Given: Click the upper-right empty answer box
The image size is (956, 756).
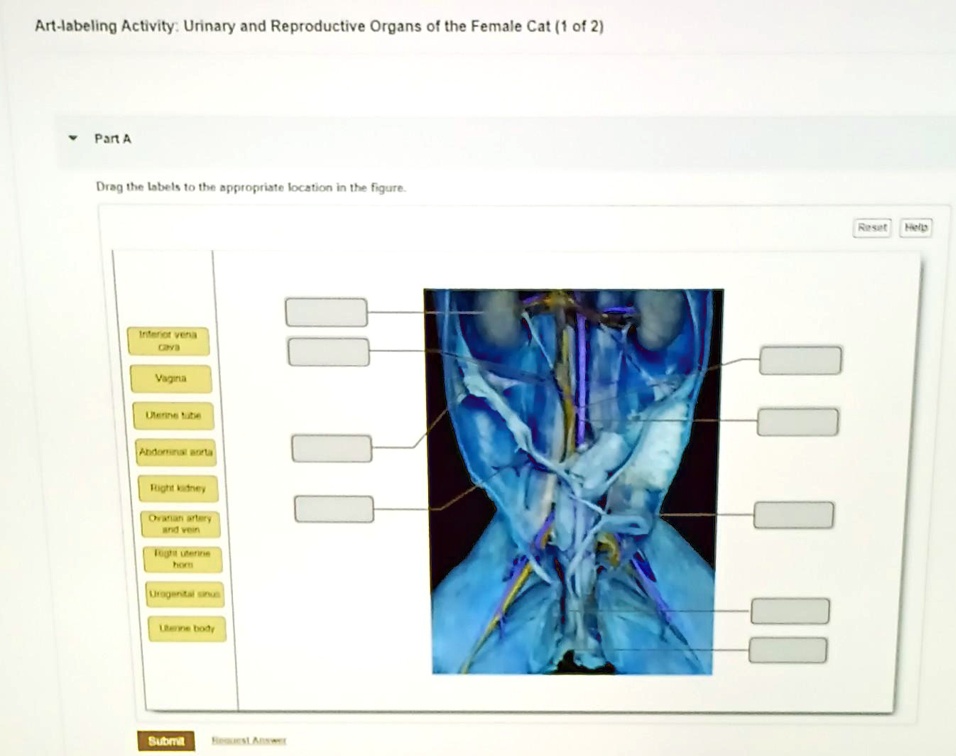Looking at the screenshot, I should [800, 360].
